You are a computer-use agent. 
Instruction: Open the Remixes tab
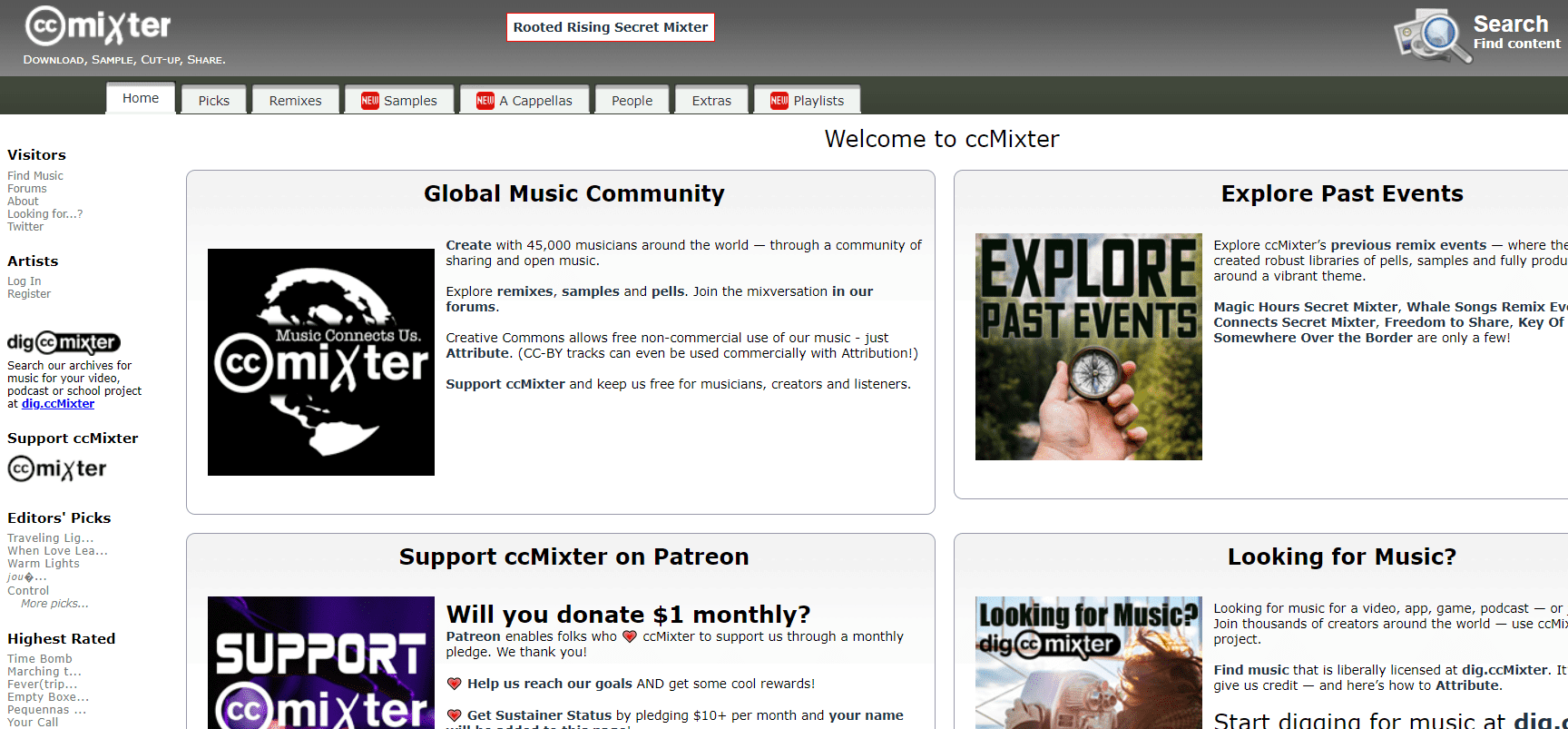coord(296,100)
